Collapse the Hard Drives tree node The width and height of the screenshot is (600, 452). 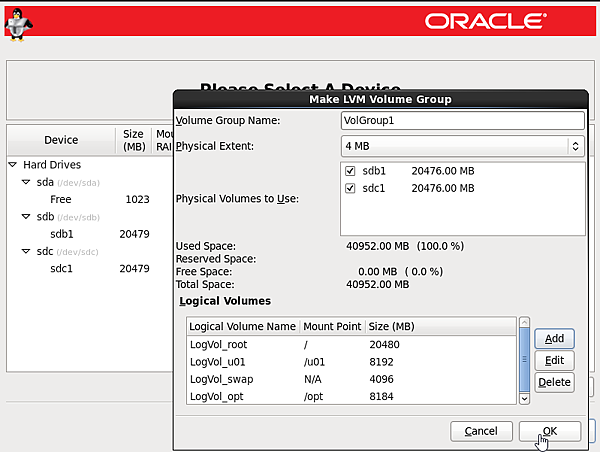[x=13, y=165]
